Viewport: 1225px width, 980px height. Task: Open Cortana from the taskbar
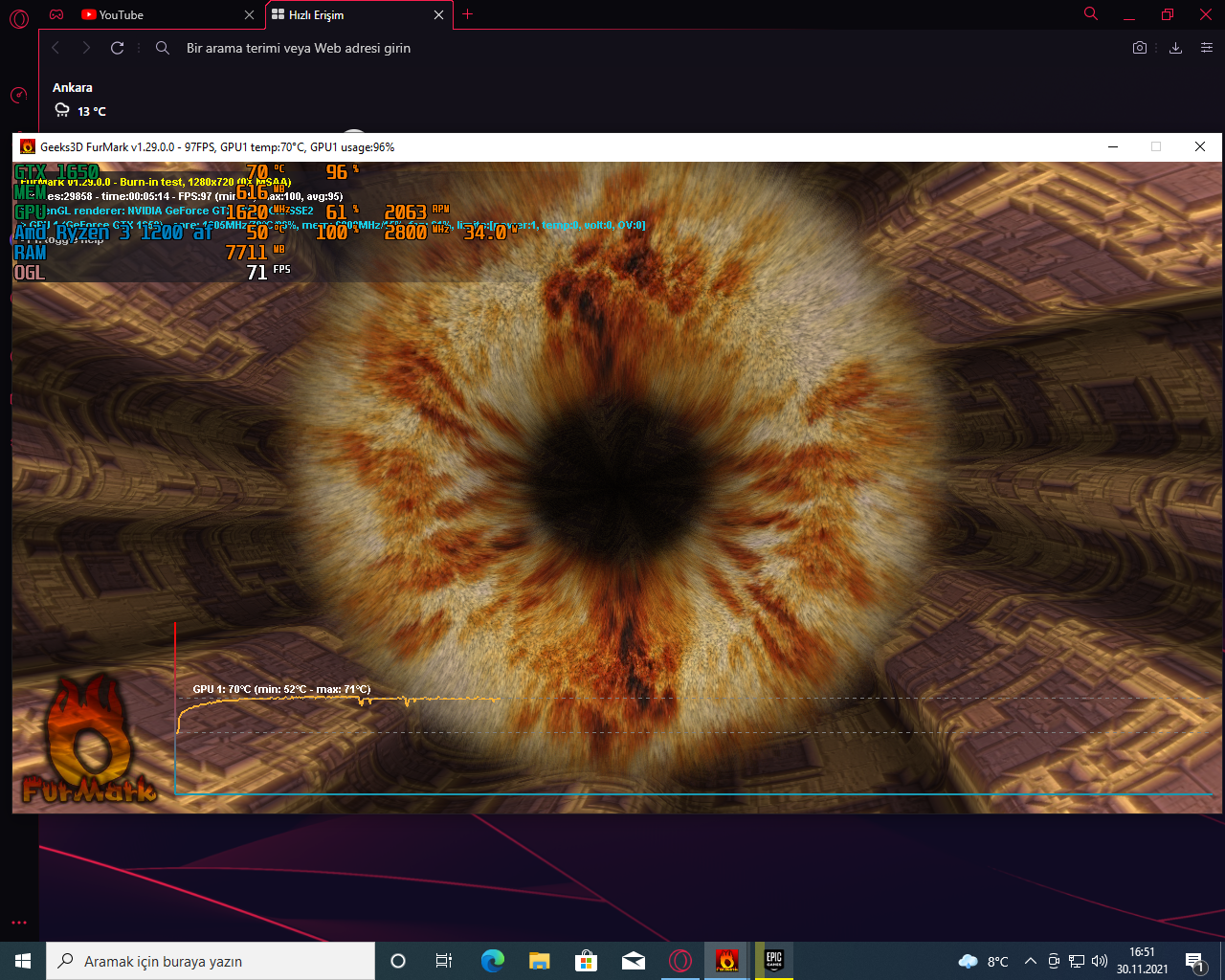(398, 961)
